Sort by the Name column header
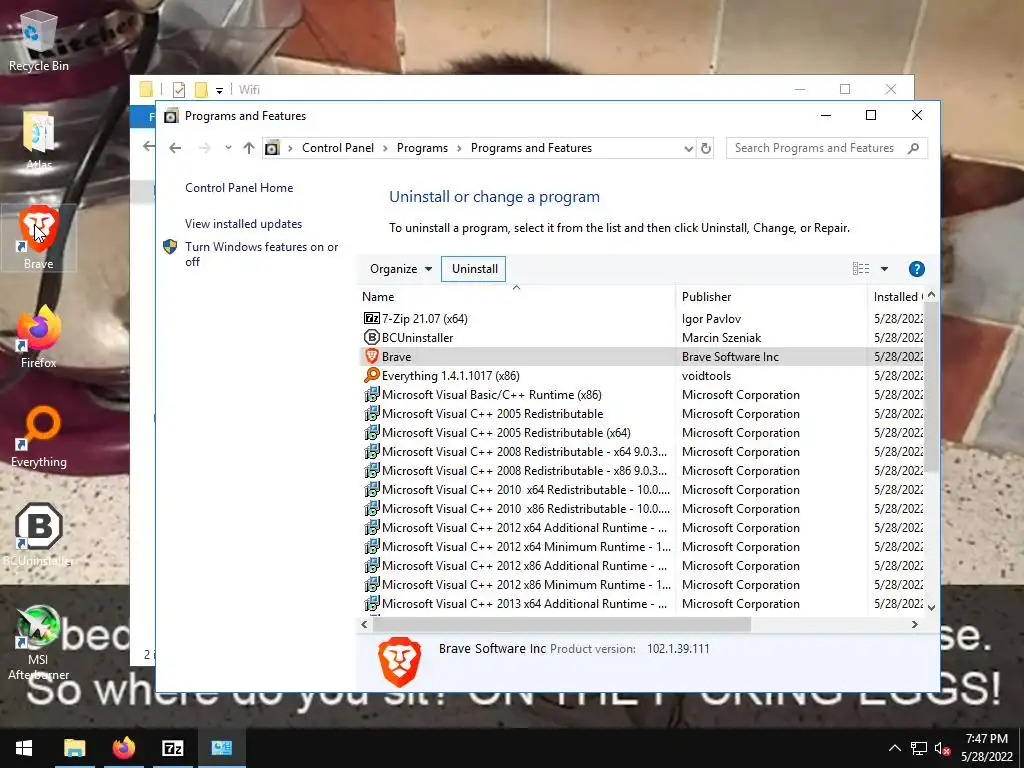 (516, 296)
